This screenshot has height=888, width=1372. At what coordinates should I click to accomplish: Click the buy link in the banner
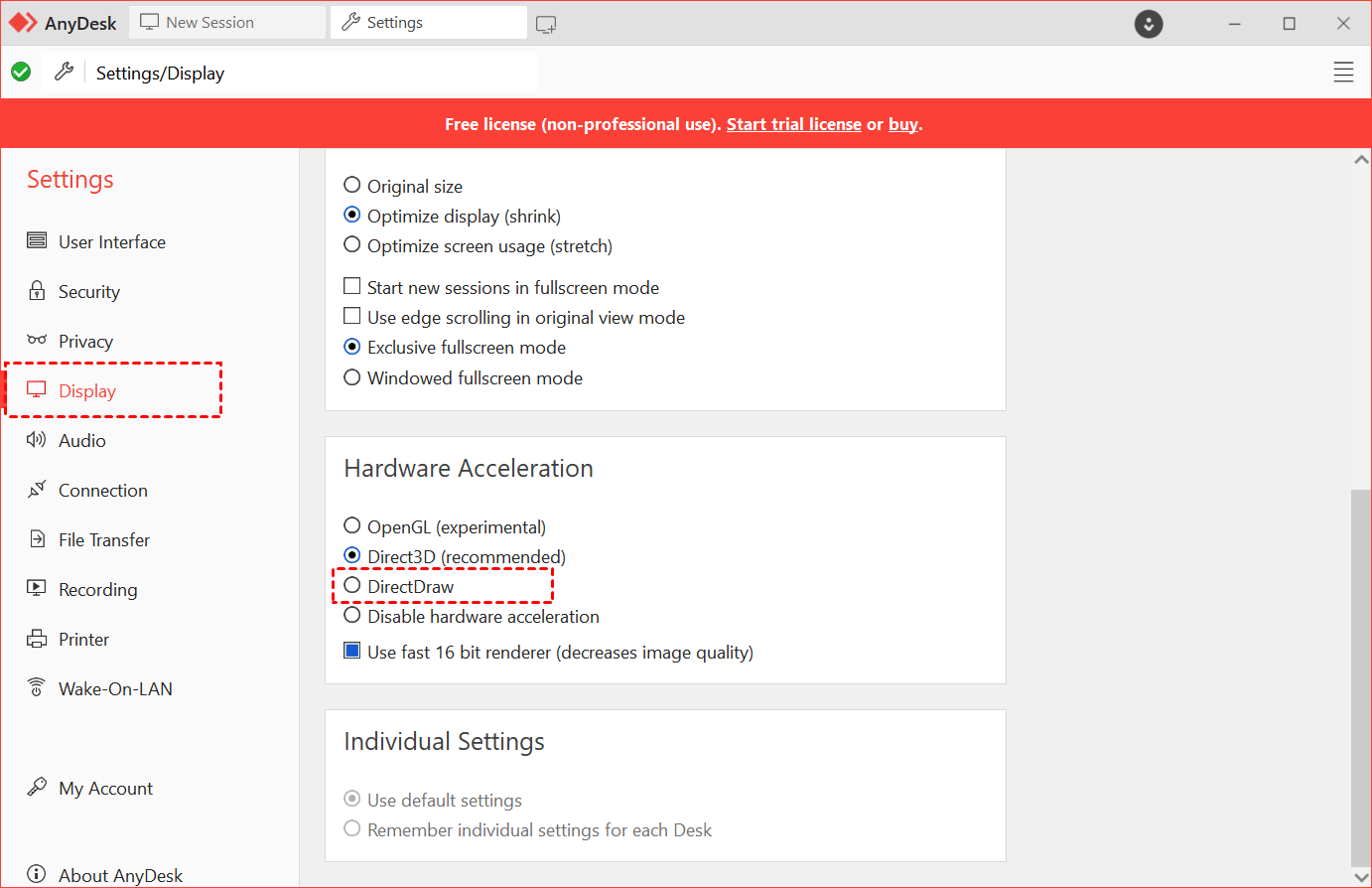coord(903,124)
